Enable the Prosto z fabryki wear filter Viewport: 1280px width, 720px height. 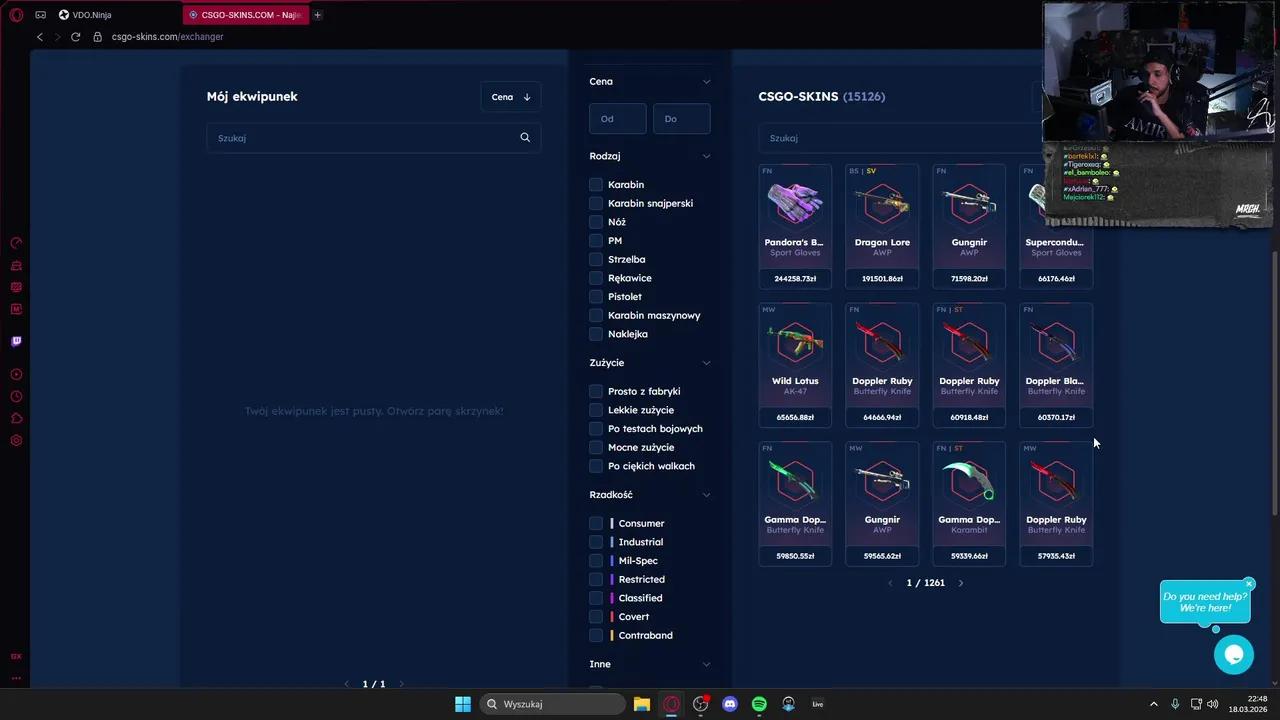click(x=596, y=391)
